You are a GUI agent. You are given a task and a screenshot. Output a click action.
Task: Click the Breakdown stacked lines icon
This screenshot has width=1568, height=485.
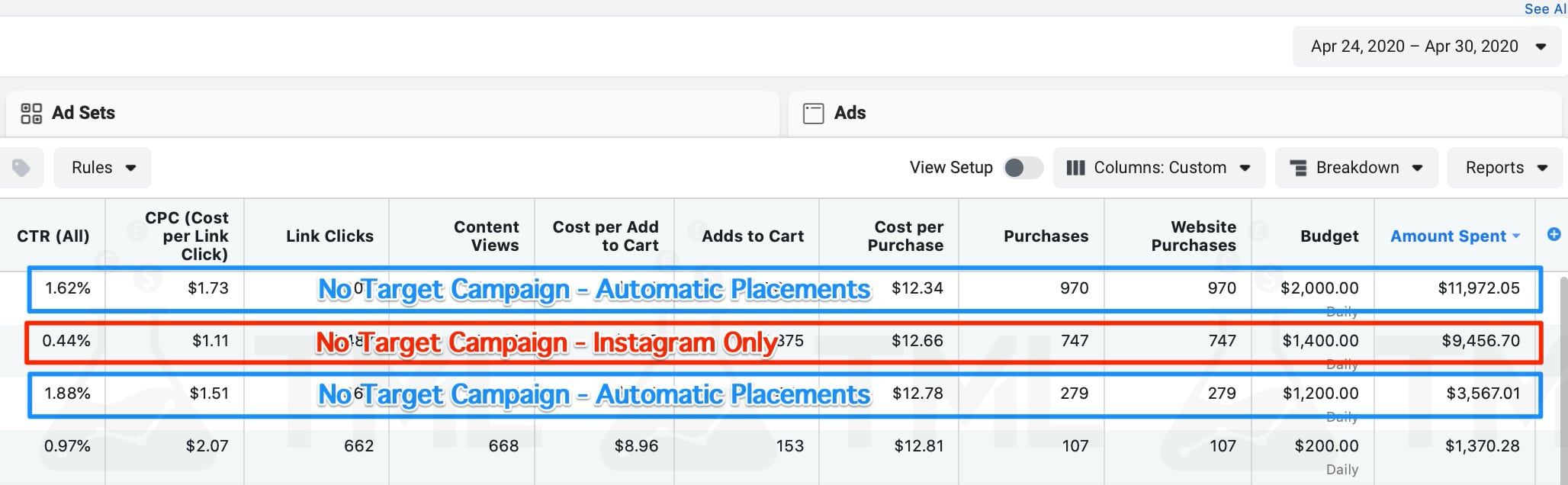pos(1298,168)
